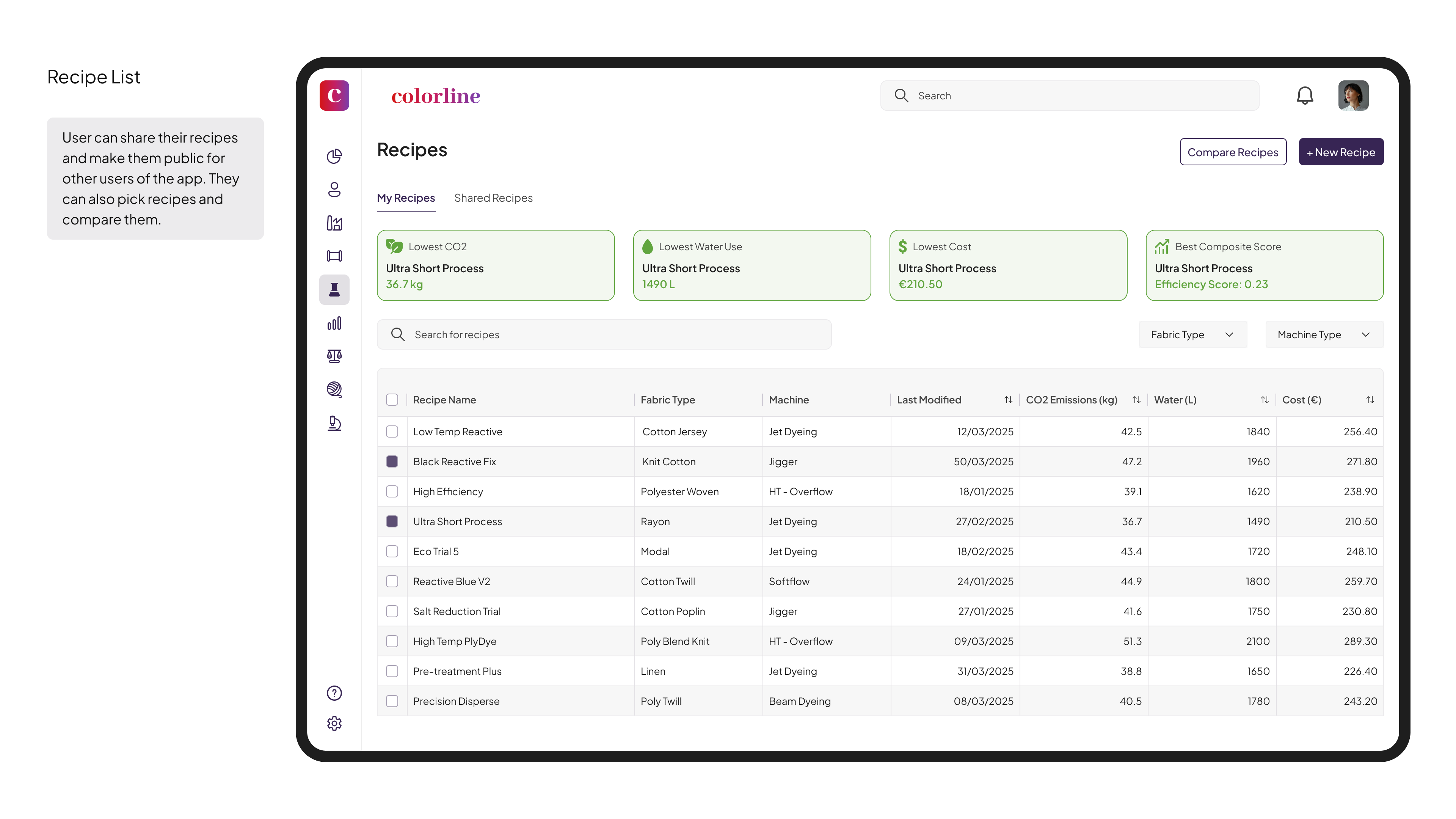The height and width of the screenshot is (819, 1456).
Task: Open the bar chart analytics sidebar icon
Action: coord(334,323)
